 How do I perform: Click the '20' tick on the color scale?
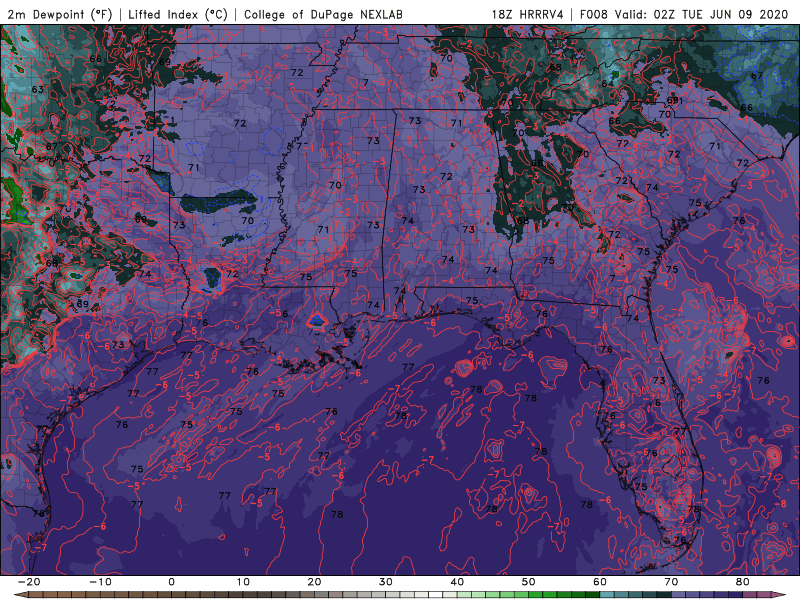(x=314, y=582)
